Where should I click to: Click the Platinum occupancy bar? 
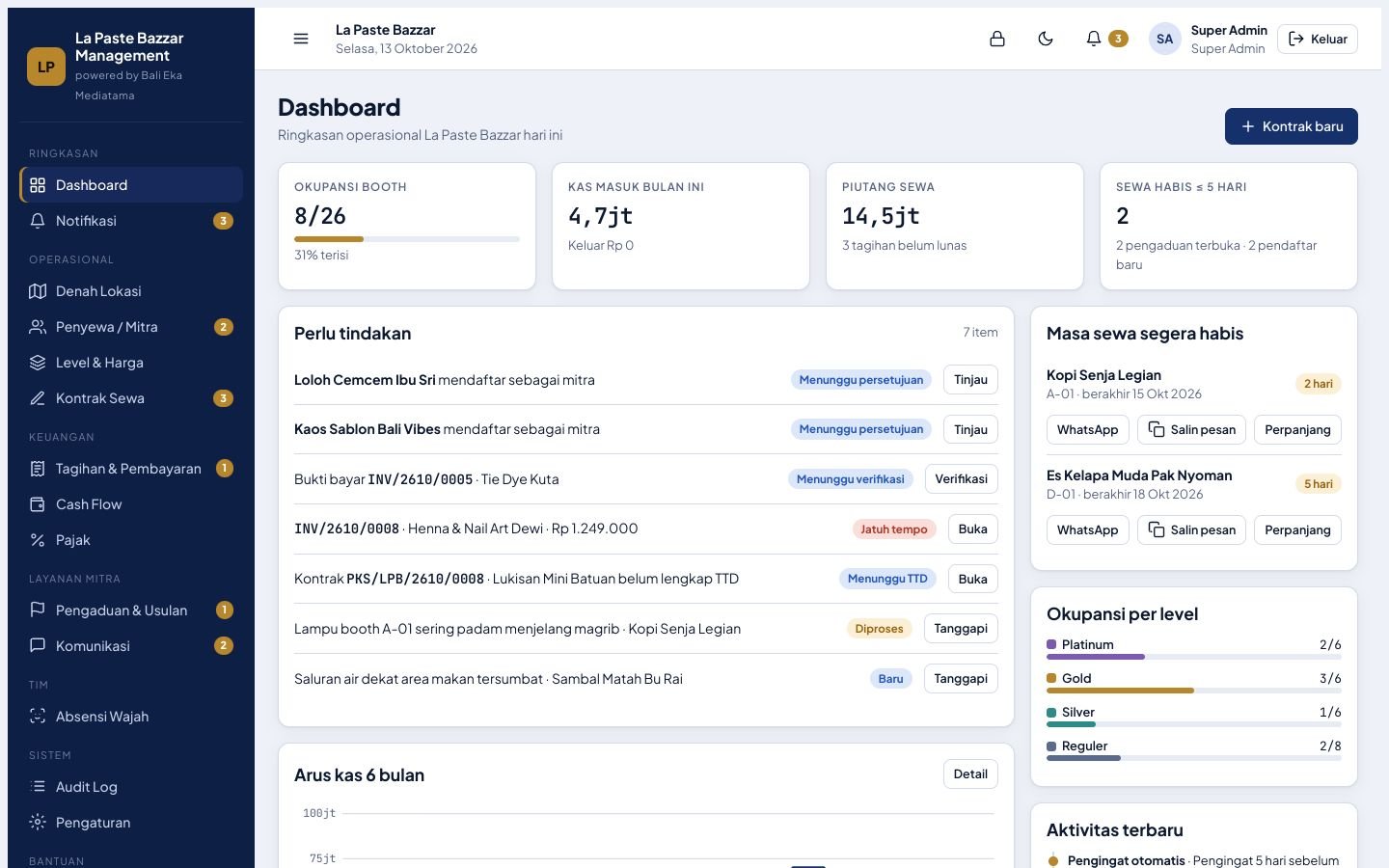coord(1194,657)
